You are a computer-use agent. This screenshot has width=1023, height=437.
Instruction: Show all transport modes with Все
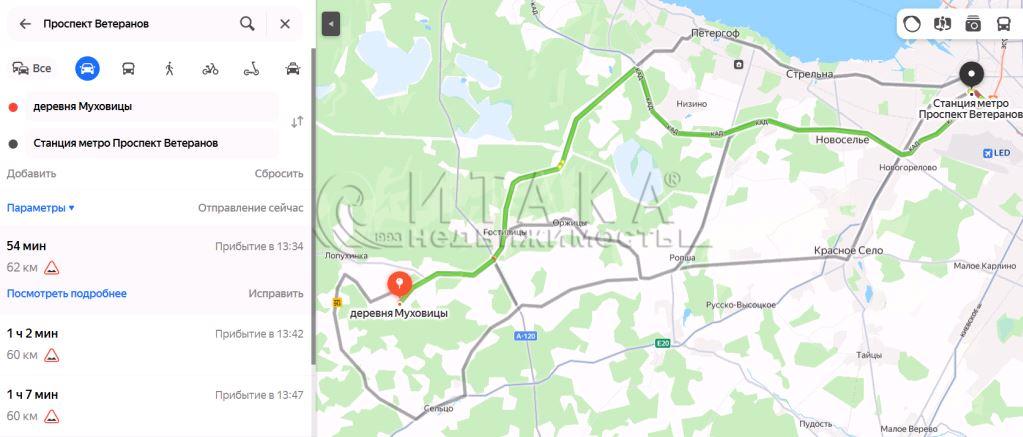click(x=32, y=68)
